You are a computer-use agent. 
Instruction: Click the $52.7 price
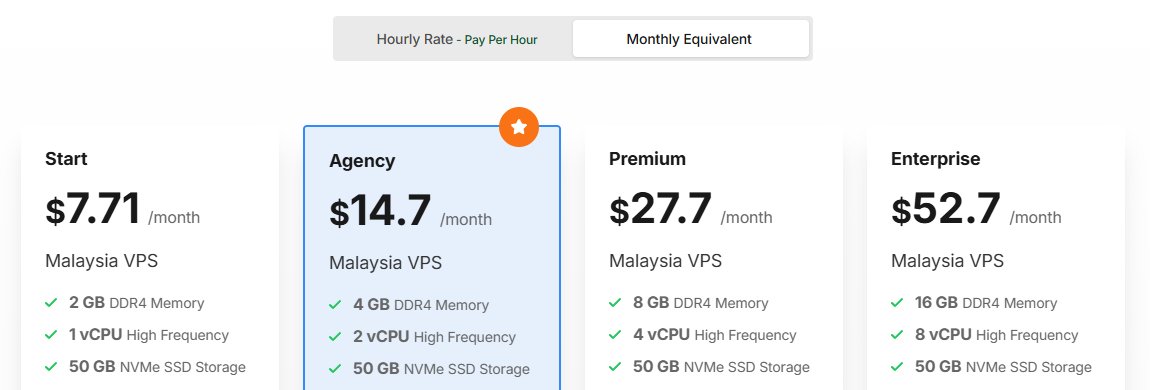[946, 209]
